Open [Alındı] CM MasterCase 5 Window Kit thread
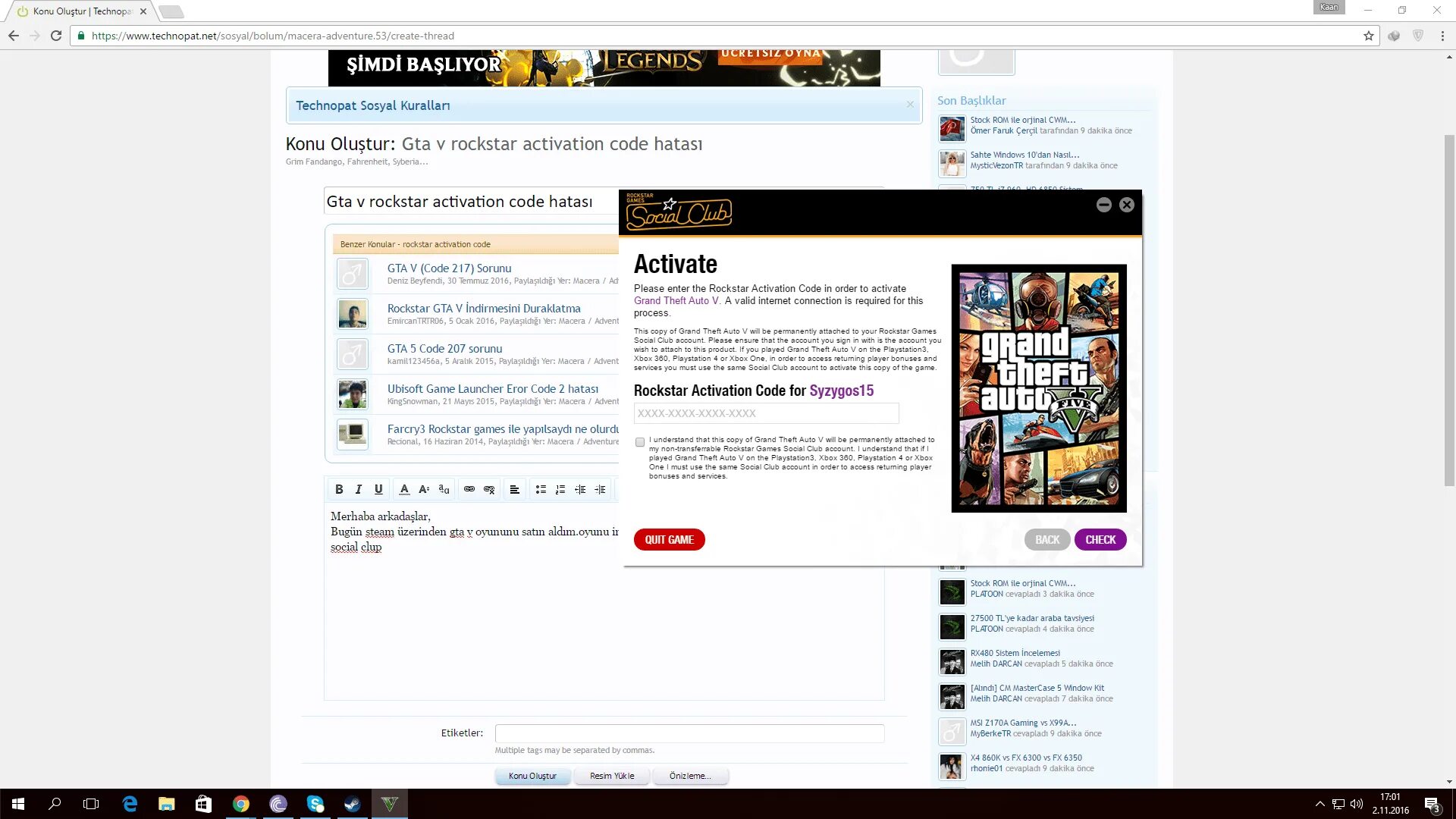Screen dimensions: 1456x819 pos(1037,688)
